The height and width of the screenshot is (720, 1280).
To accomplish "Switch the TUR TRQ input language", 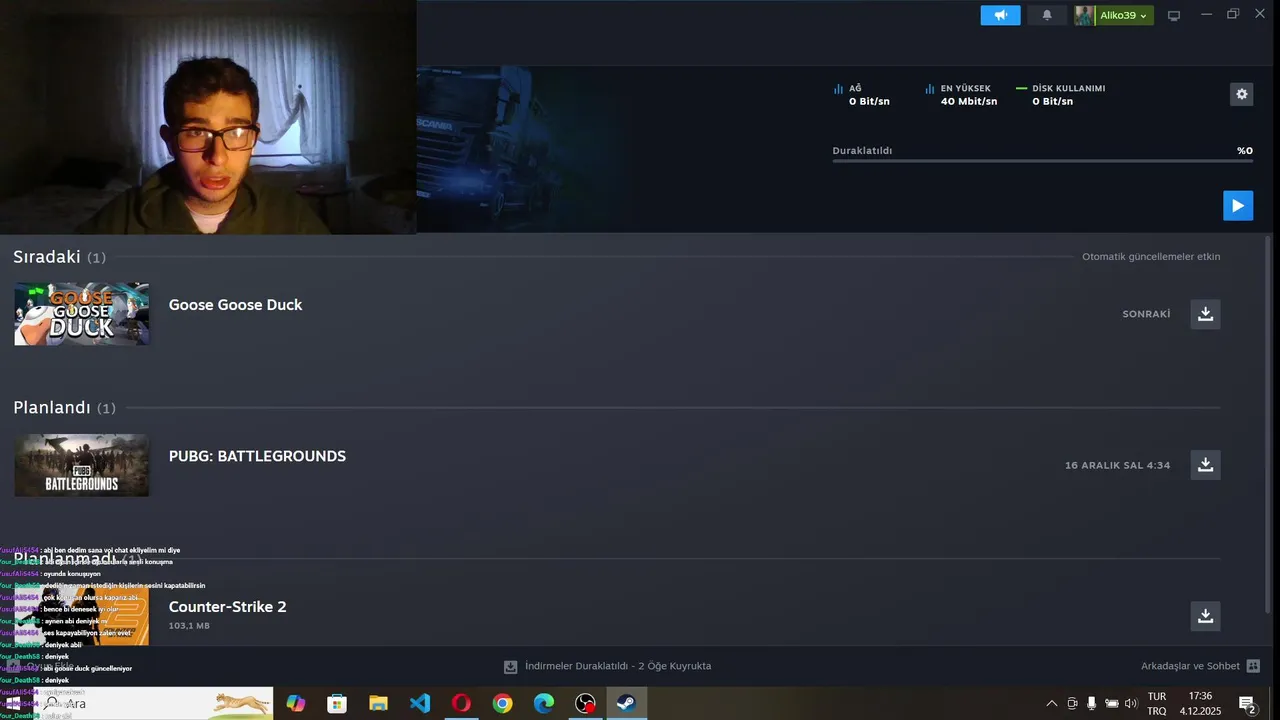I will coord(1157,704).
